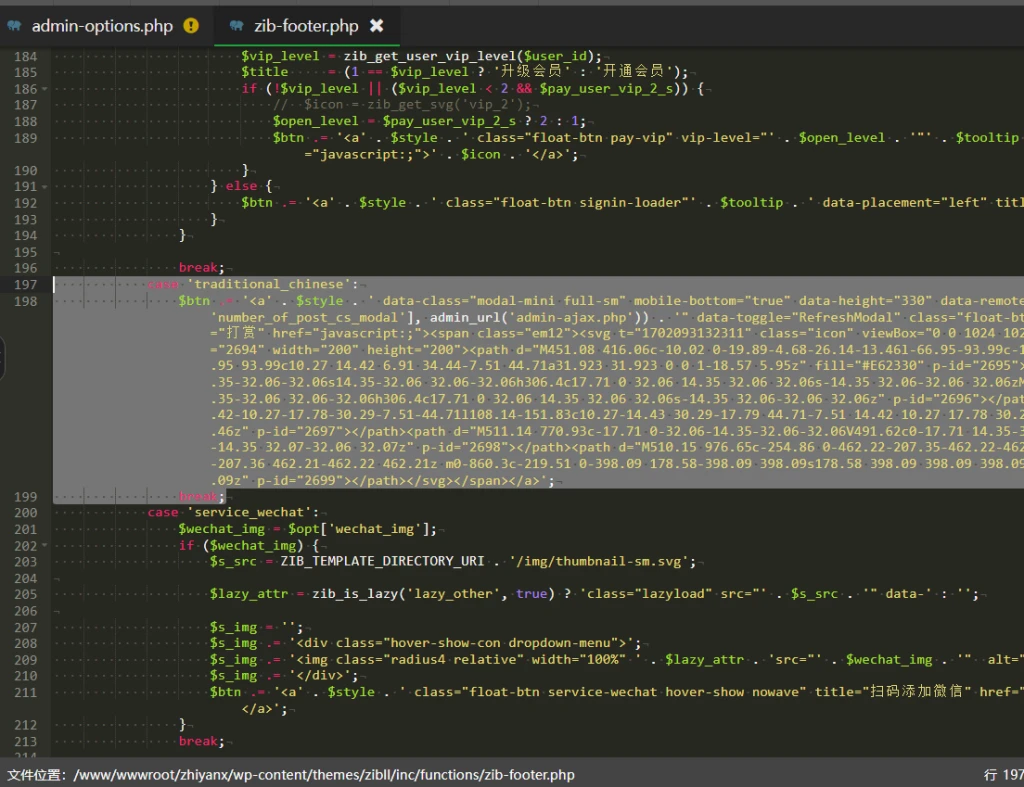
Task: Collapse the code block at line 186
Action: point(44,89)
